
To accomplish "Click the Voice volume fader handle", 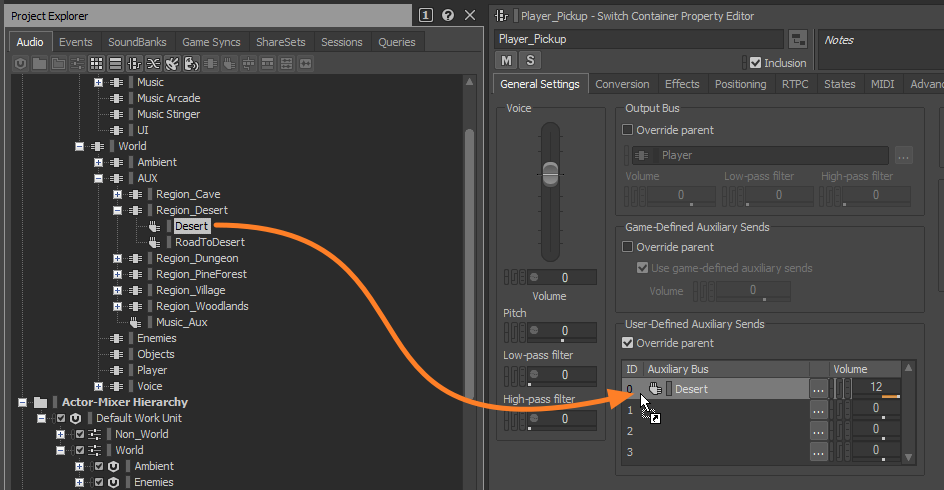I will tap(549, 169).
